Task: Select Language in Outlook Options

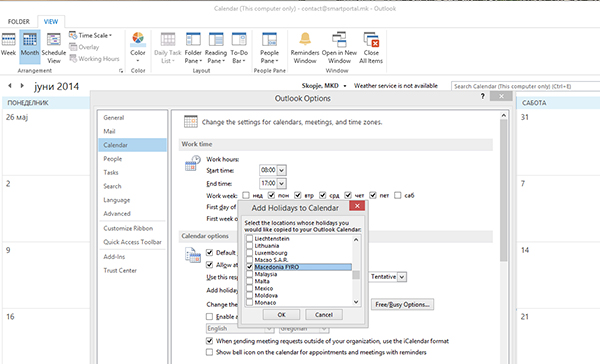Action: [x=132, y=200]
